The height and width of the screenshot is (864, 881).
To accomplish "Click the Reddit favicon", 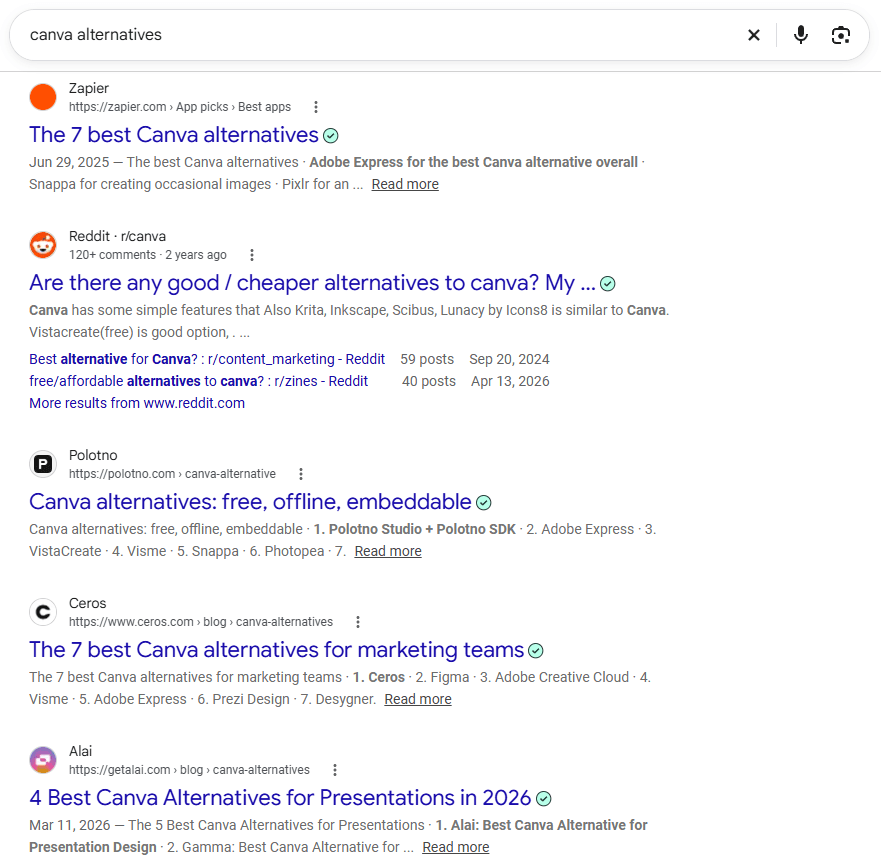I will pyautogui.click(x=43, y=245).
